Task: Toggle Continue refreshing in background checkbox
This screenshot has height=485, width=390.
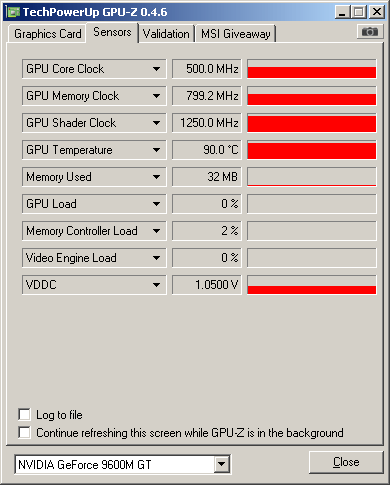Action: click(25, 433)
